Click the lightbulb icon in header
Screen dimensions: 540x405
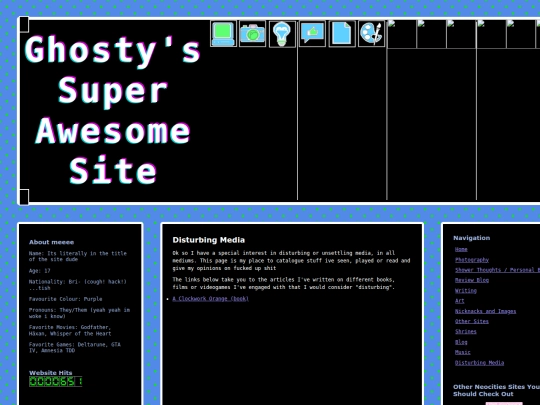tap(282, 34)
